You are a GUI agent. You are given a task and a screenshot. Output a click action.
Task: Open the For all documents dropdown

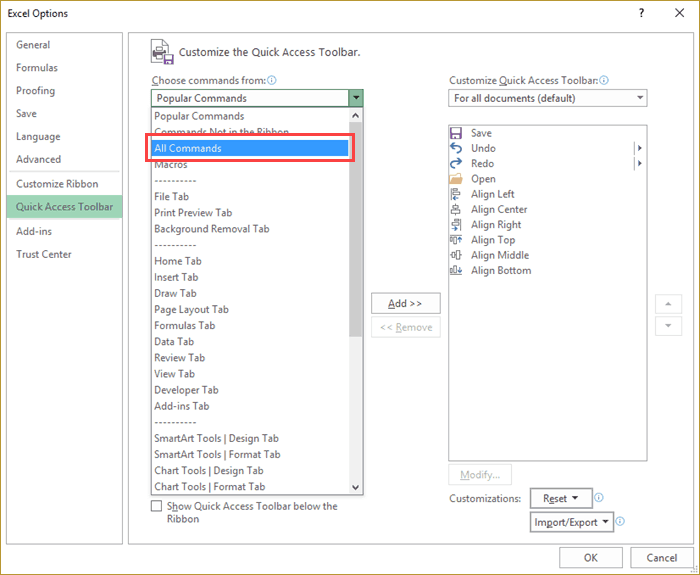coord(548,98)
